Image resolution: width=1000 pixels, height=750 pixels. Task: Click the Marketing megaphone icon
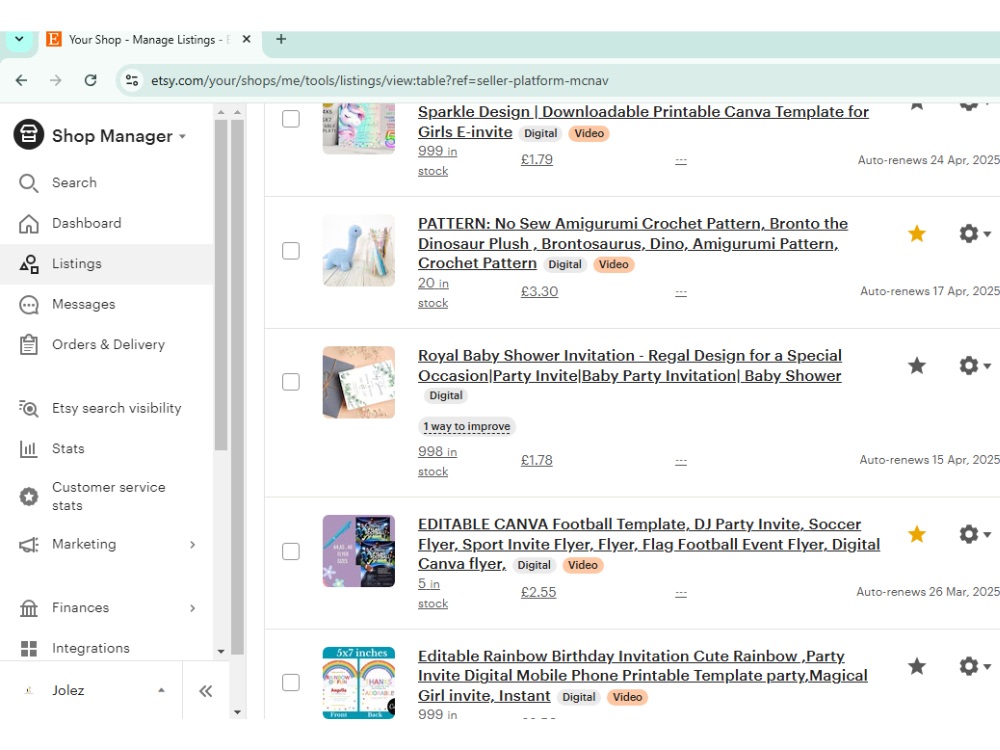[x=29, y=545]
